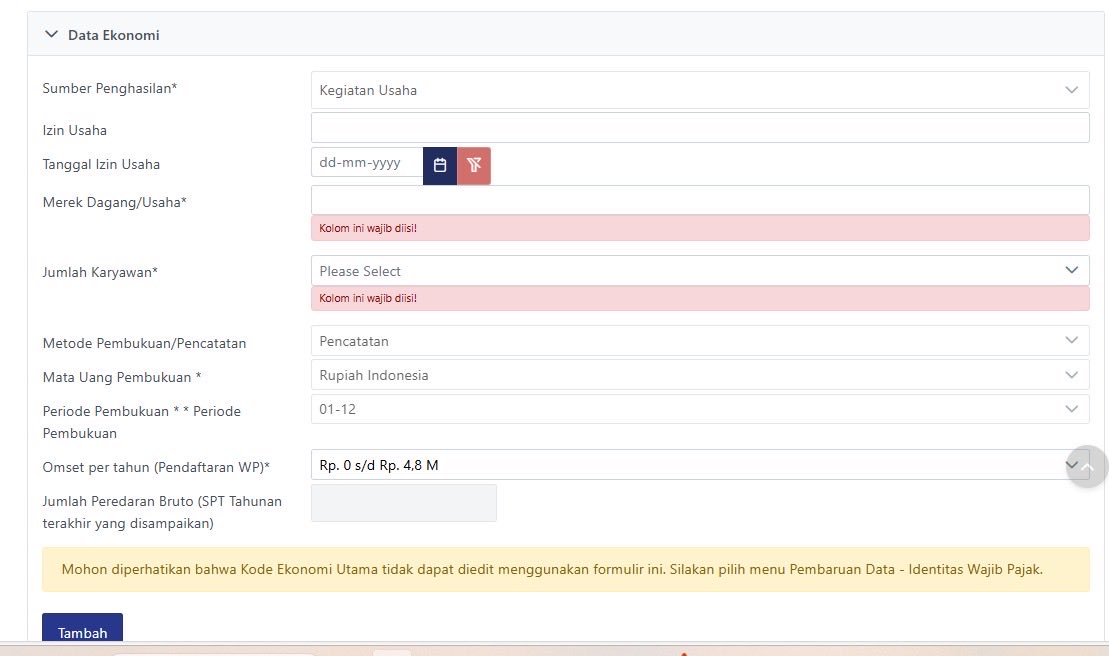Click the error message under Jumlah Karyawan

699,298
